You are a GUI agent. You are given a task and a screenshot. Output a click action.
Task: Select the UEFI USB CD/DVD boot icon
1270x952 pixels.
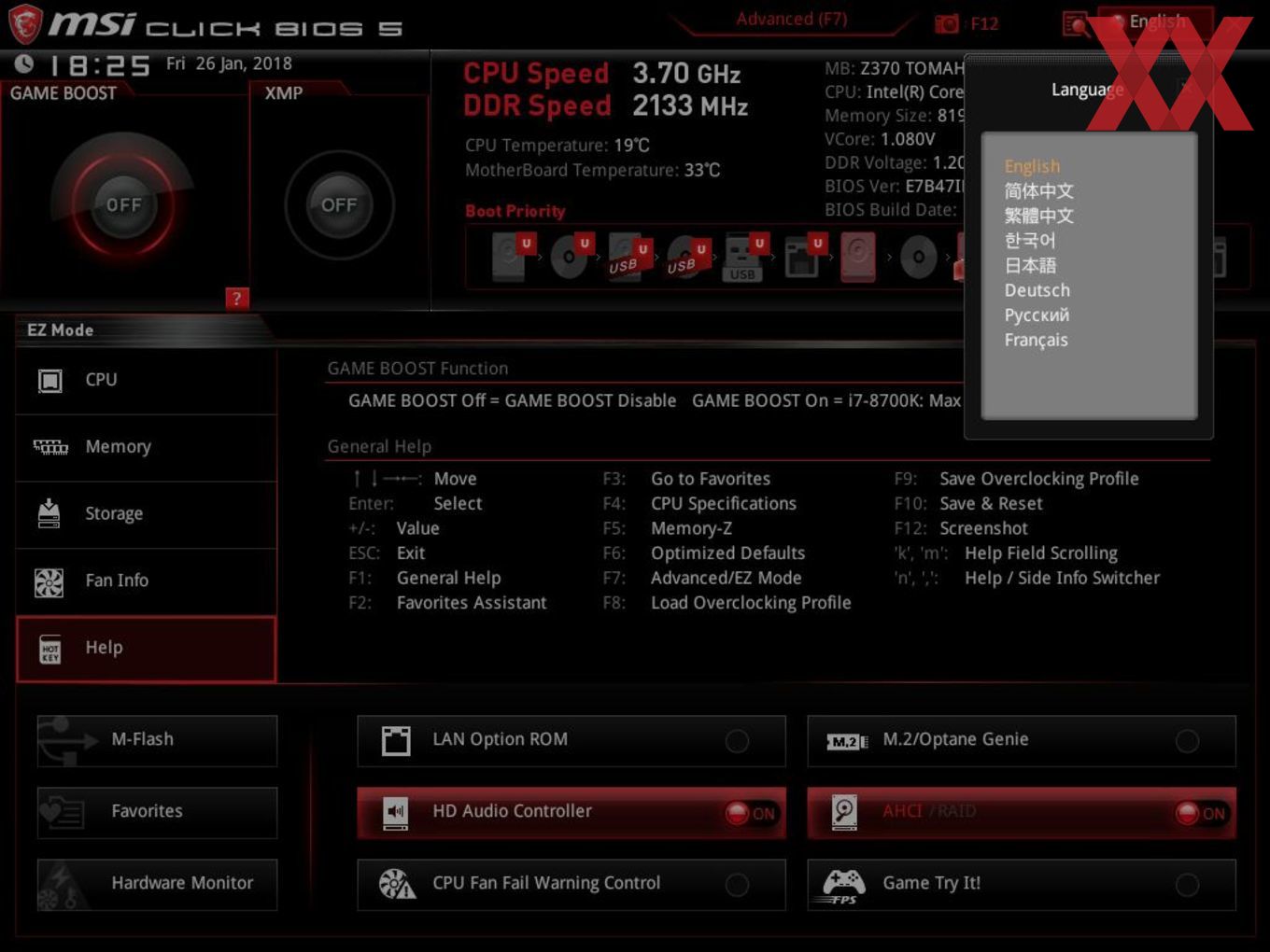tap(686, 257)
